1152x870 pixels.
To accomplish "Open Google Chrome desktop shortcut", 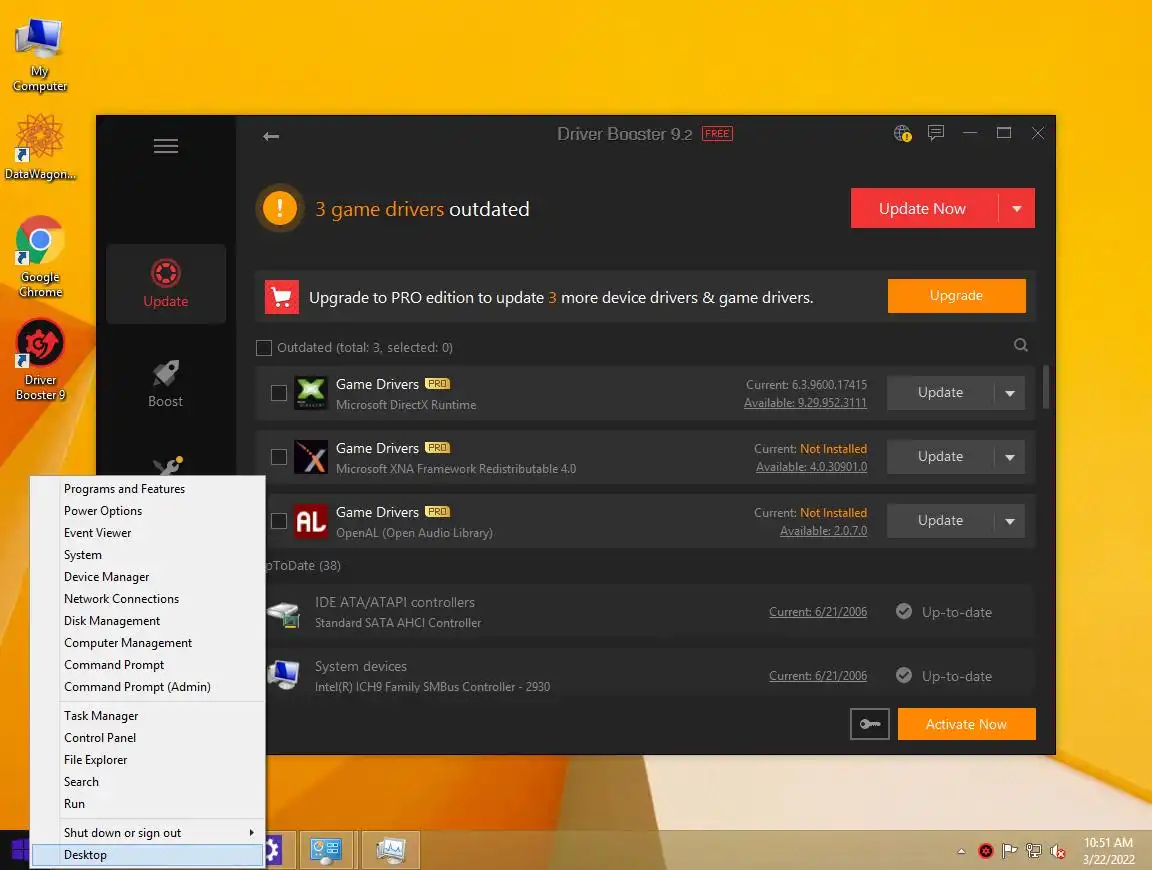I will coord(40,256).
